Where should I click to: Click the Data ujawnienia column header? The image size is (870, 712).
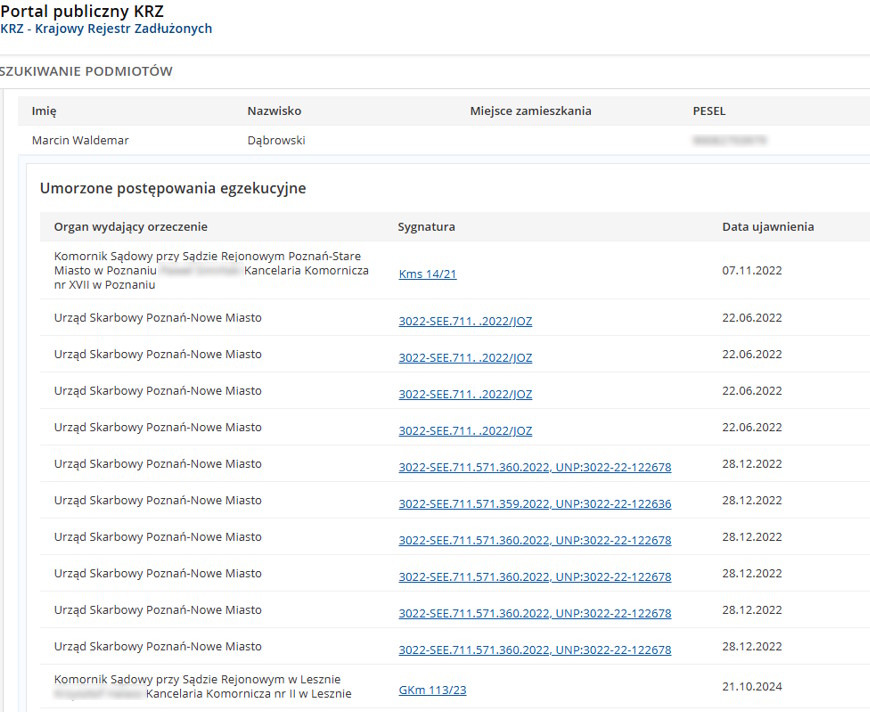pyautogui.click(x=767, y=227)
